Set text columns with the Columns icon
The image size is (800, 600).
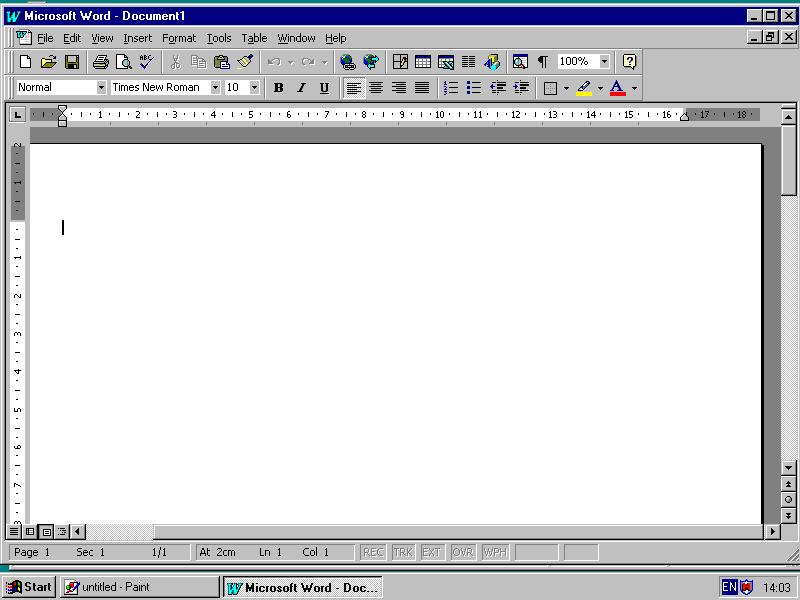[469, 62]
